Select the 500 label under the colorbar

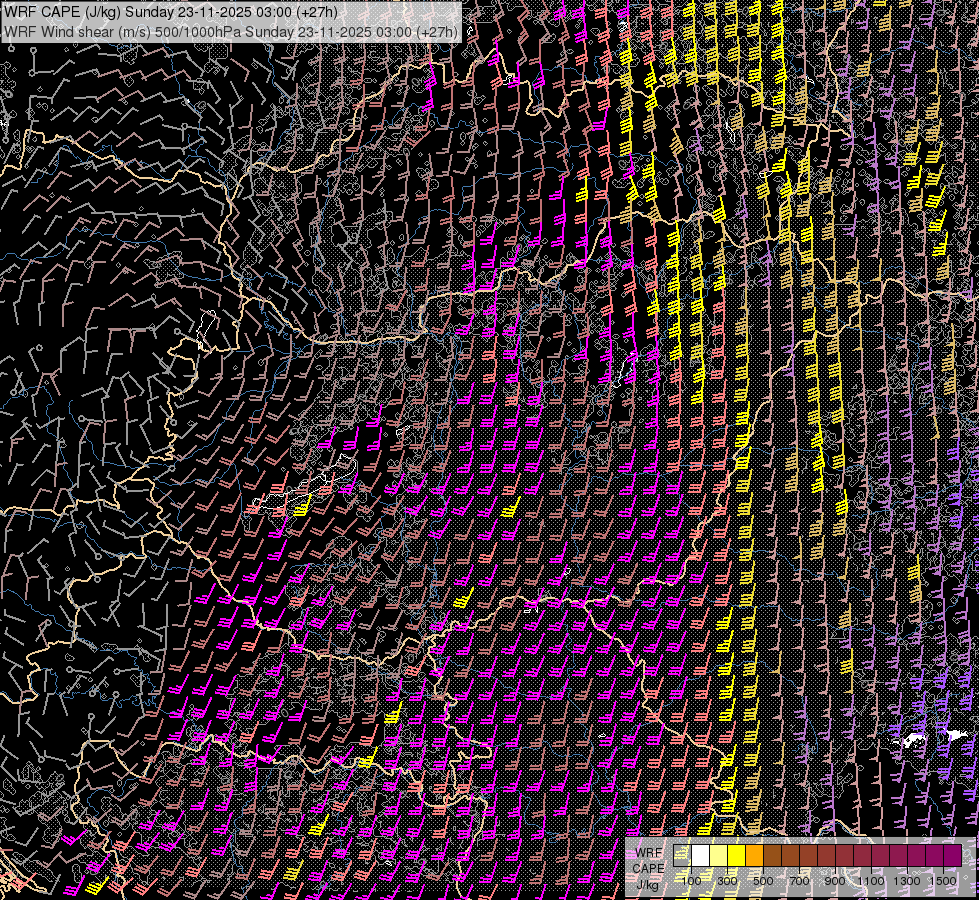pos(763,881)
